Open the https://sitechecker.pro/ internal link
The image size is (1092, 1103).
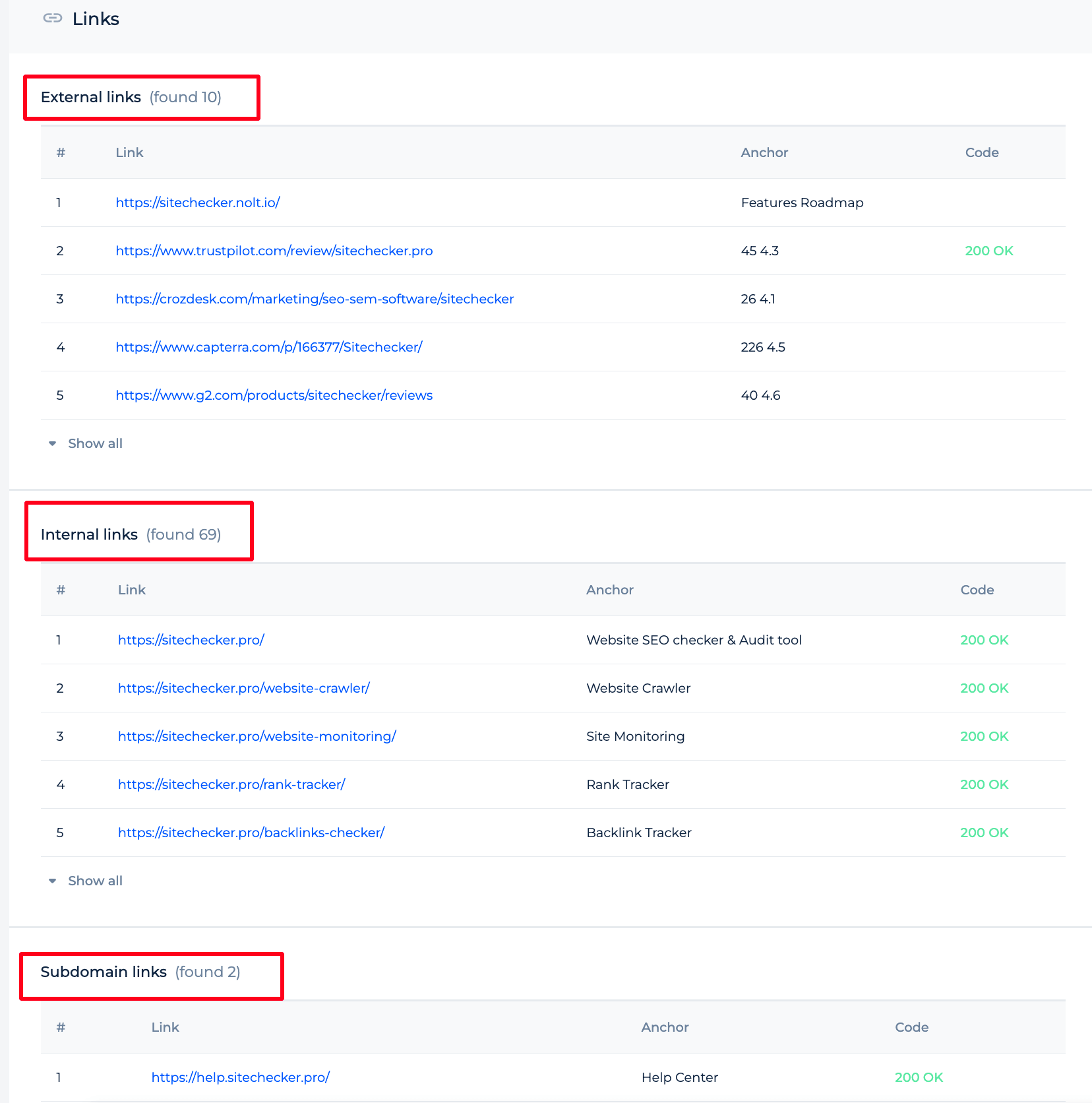[191, 640]
